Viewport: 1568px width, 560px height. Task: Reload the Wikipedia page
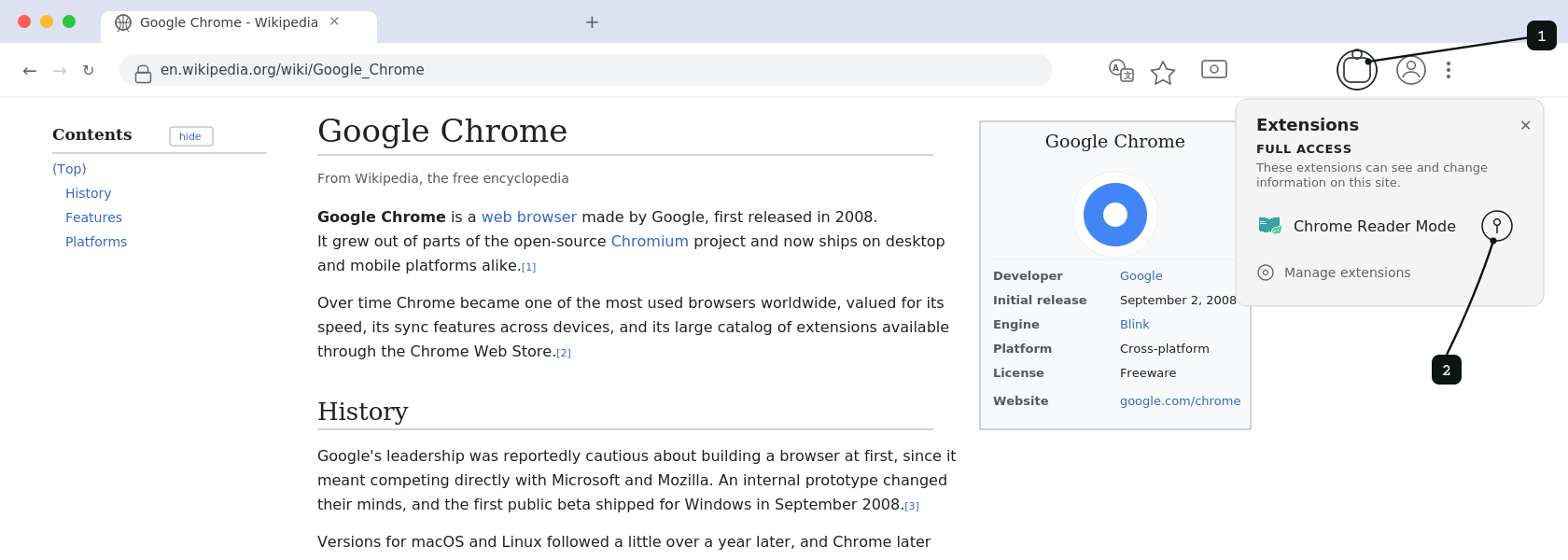pos(88,71)
